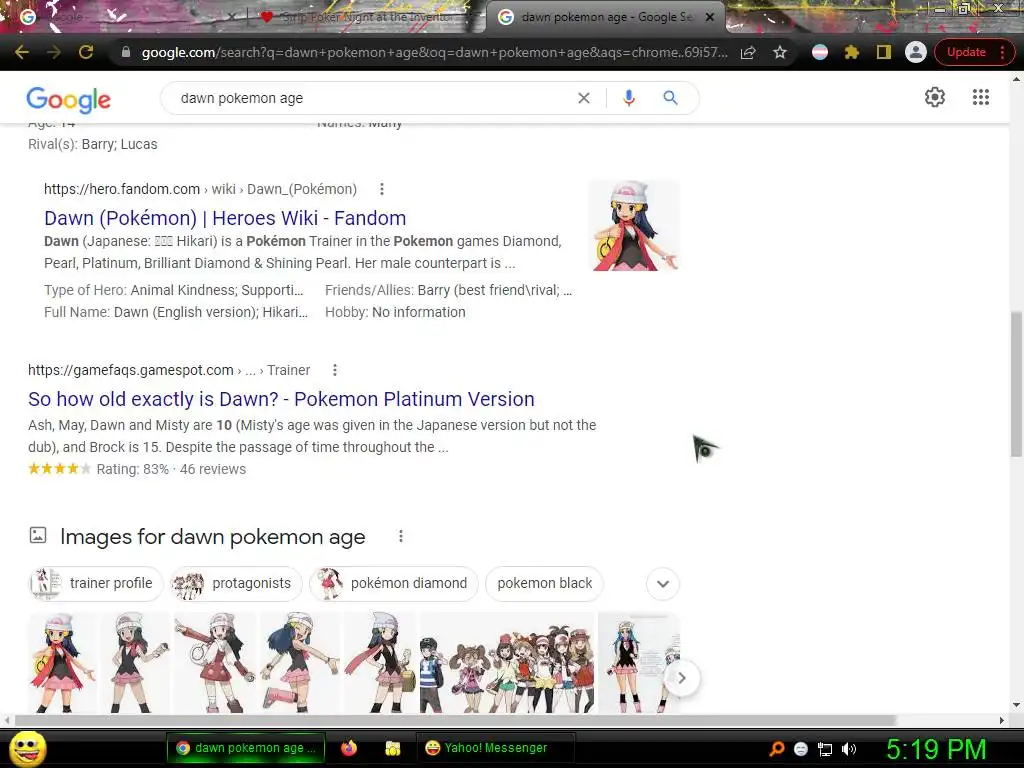
Task: Open Dawn (Pokémon) Heroes Wiki link
Action: click(225, 218)
